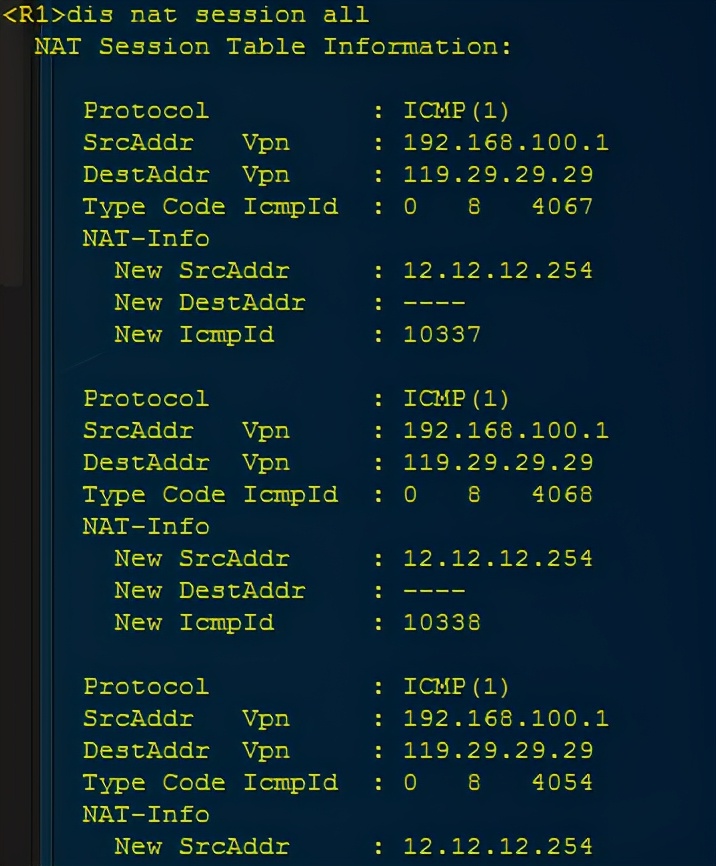The height and width of the screenshot is (866, 716).
Task: Click the New IcmpId value 10337
Action: click(x=441, y=335)
